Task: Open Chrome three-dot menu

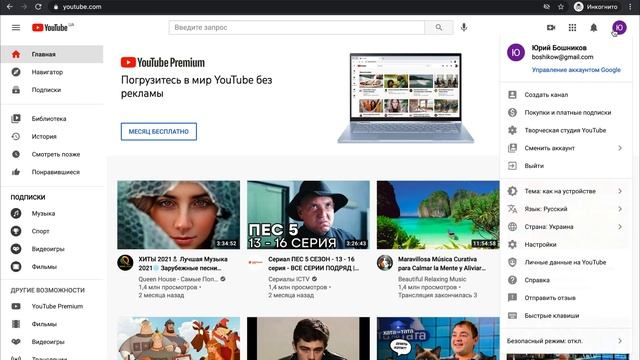Action: (630, 7)
